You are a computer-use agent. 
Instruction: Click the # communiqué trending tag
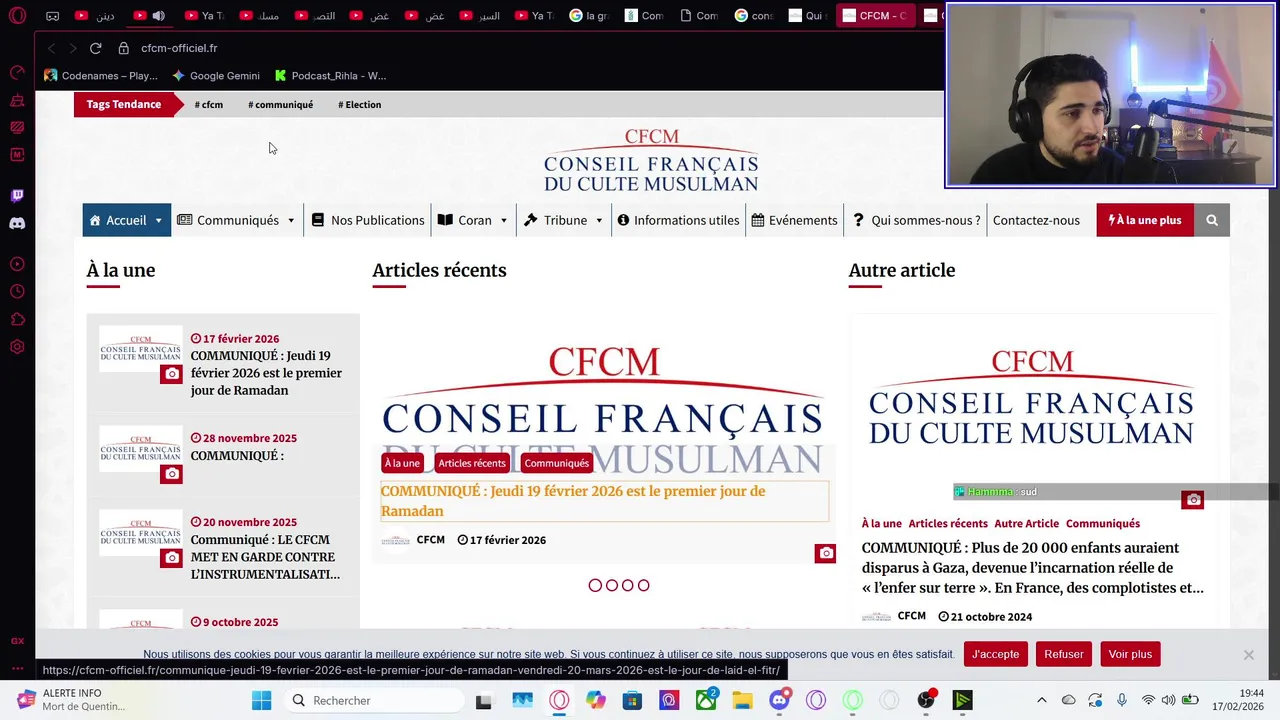coord(280,104)
